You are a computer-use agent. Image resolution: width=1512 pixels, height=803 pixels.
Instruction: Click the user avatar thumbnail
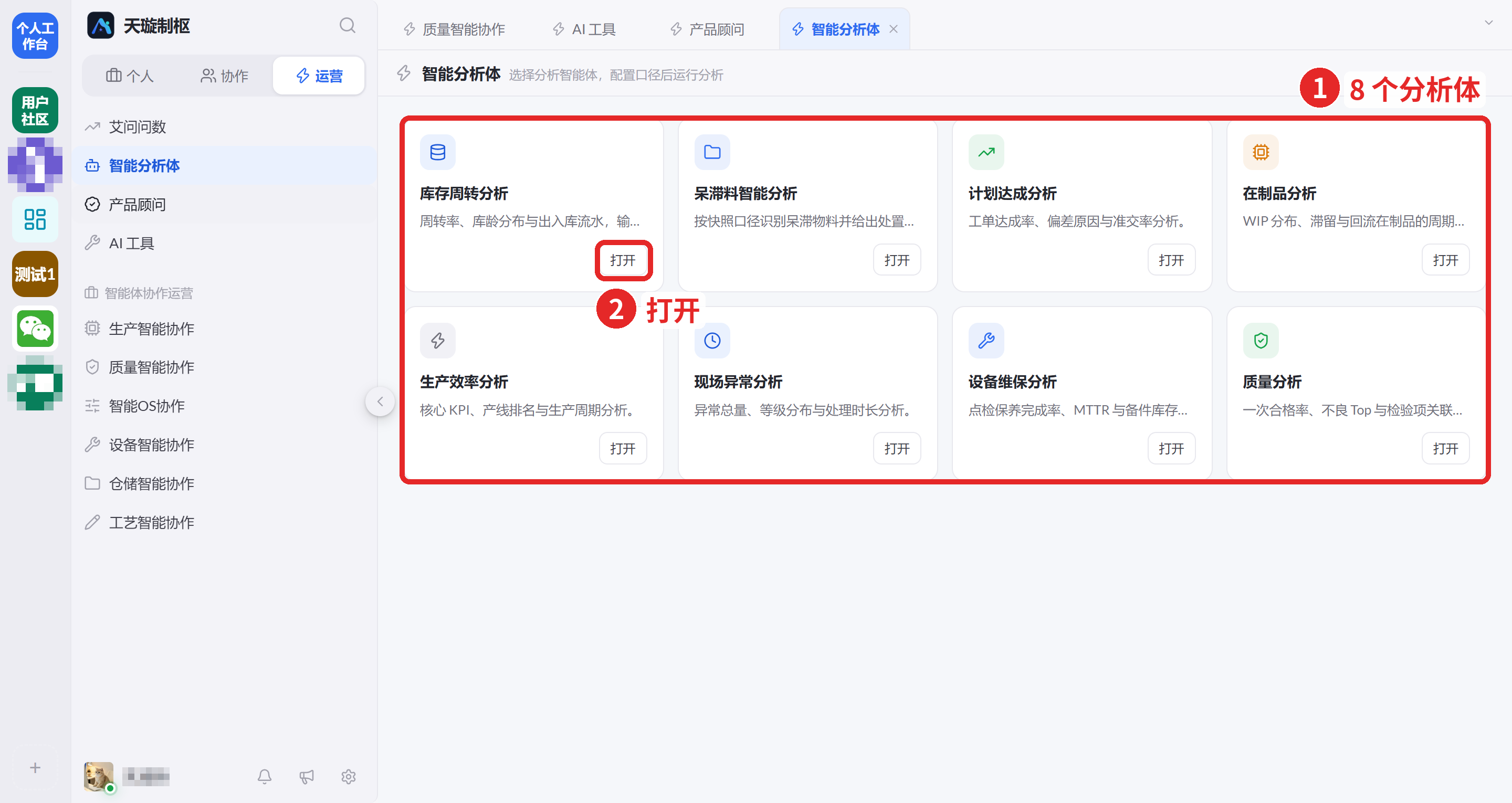pyautogui.click(x=99, y=777)
